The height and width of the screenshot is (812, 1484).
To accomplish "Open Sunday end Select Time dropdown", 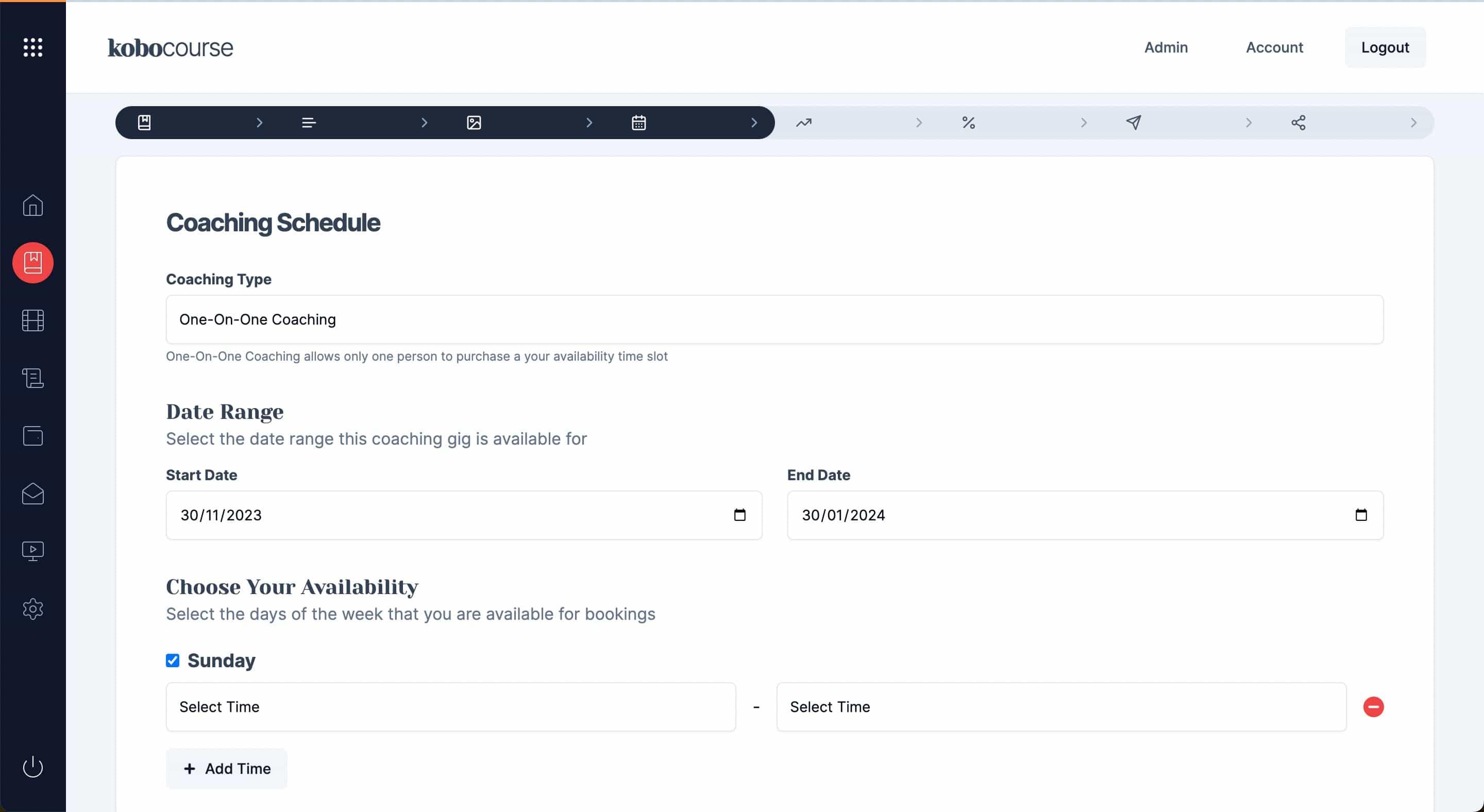I will point(1061,706).
